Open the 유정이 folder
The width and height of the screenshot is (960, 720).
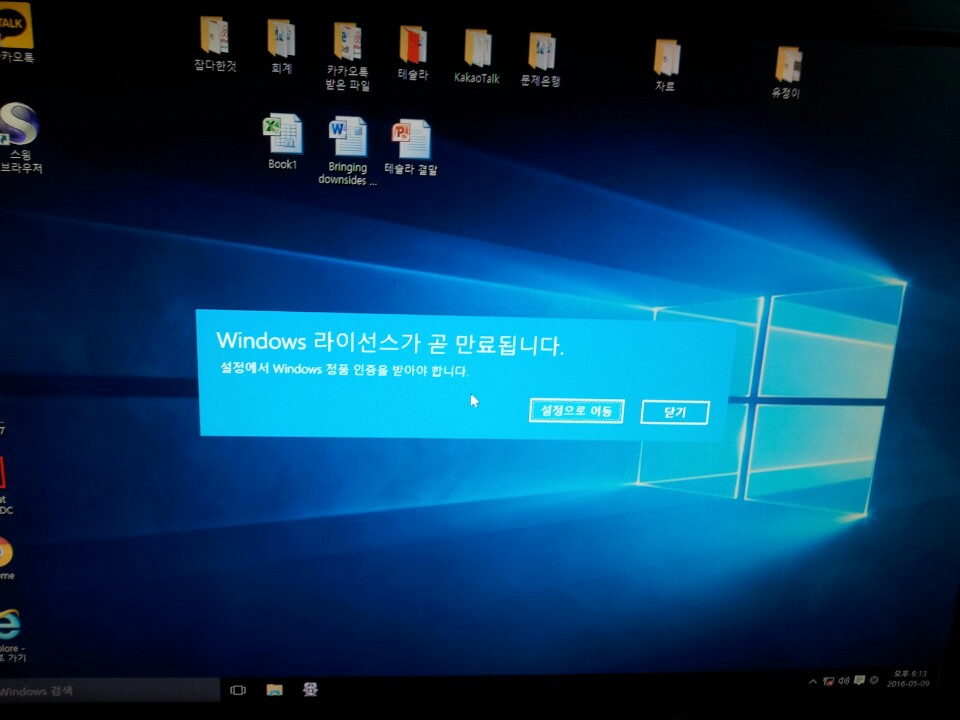pos(787,72)
